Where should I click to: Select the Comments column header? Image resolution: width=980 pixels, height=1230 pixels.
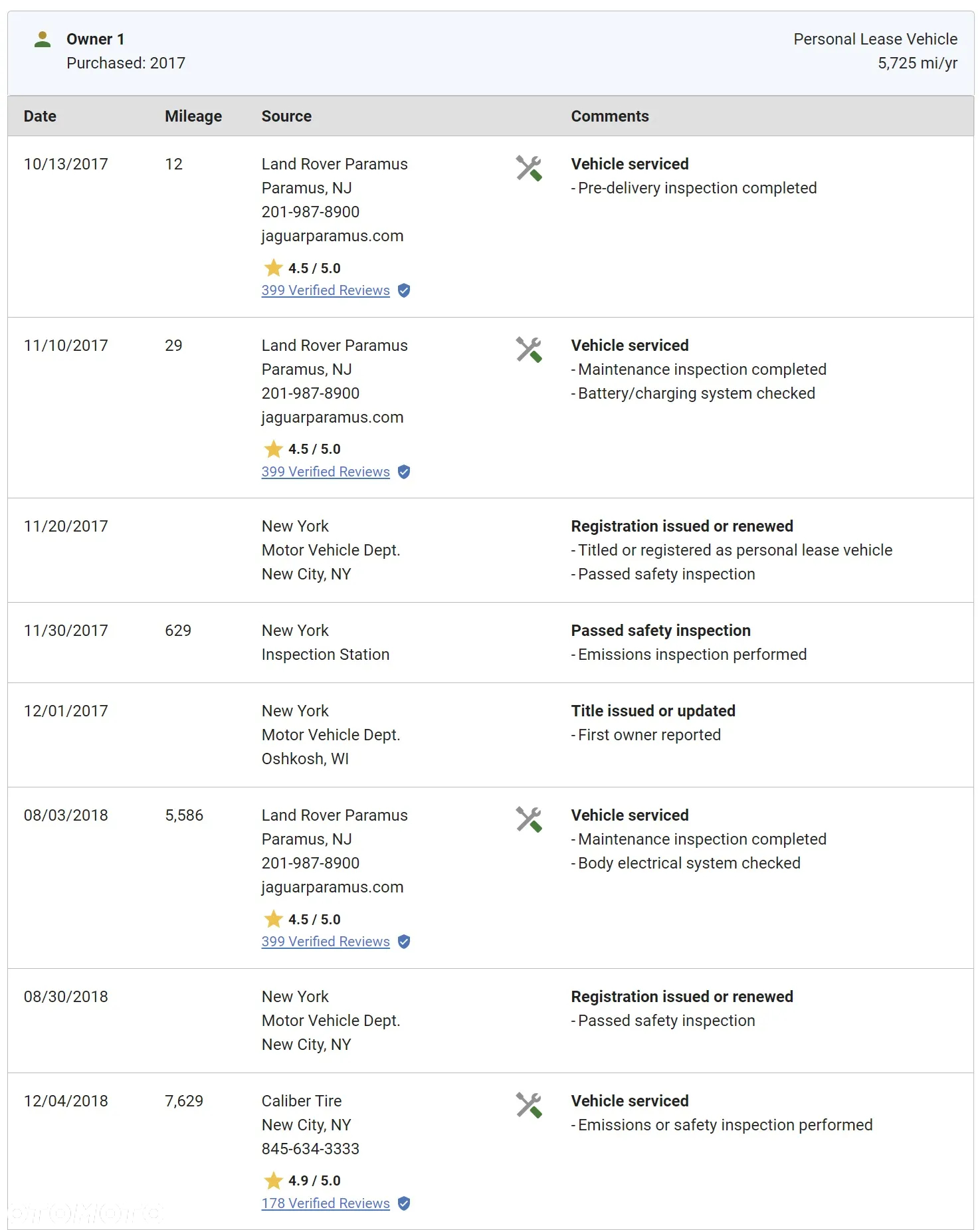click(x=610, y=116)
